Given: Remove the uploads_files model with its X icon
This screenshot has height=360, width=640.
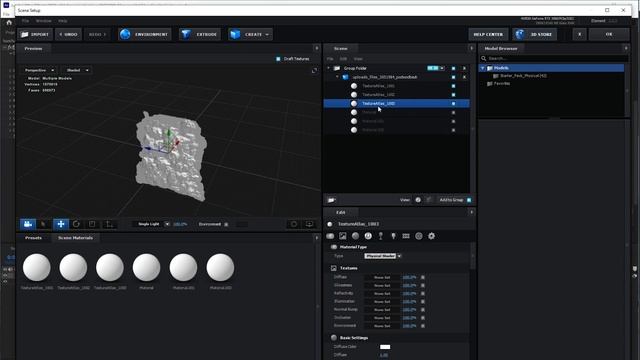Looking at the screenshot, I should tap(464, 77).
